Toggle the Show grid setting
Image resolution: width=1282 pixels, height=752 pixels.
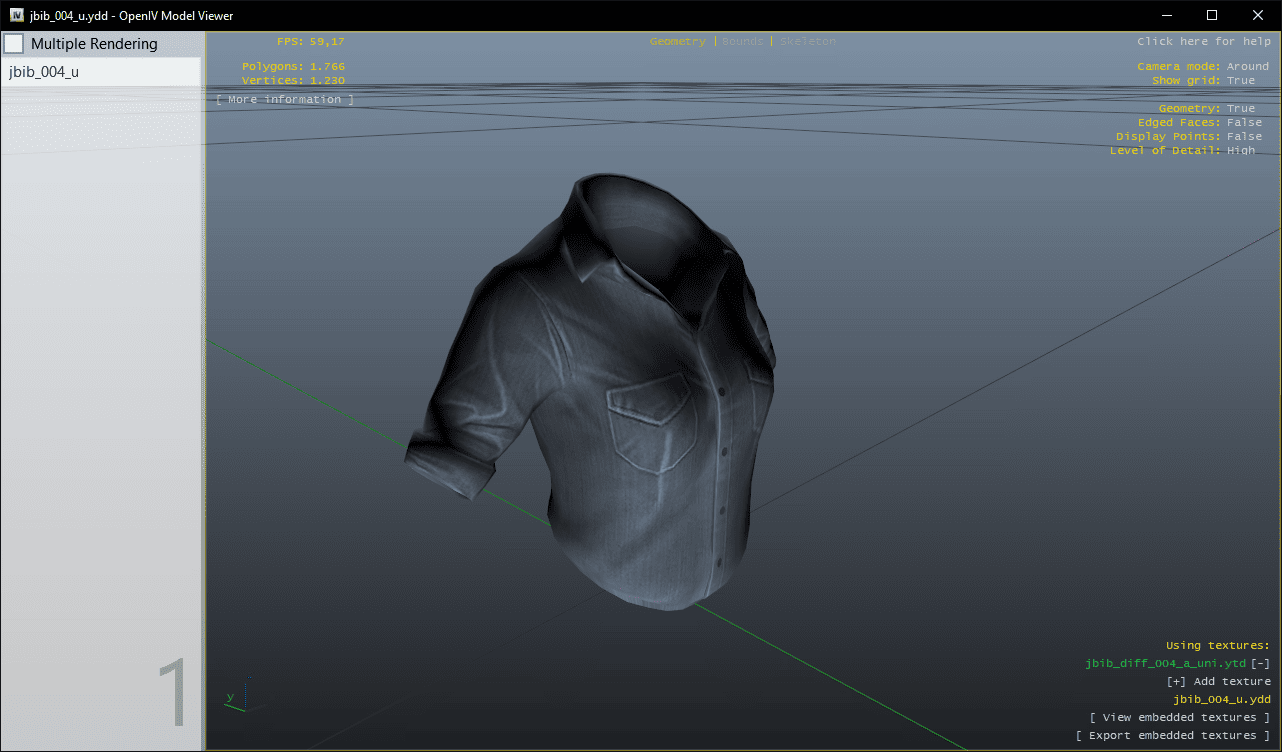[x=1240, y=81]
